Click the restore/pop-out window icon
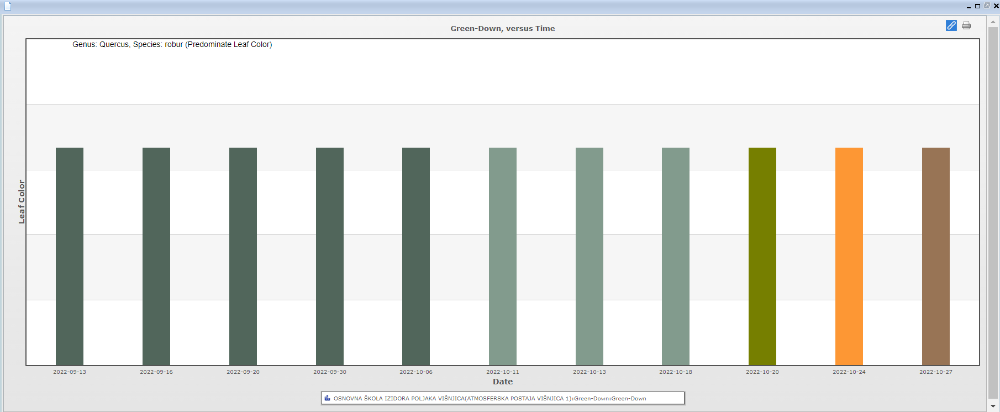 (986, 6)
